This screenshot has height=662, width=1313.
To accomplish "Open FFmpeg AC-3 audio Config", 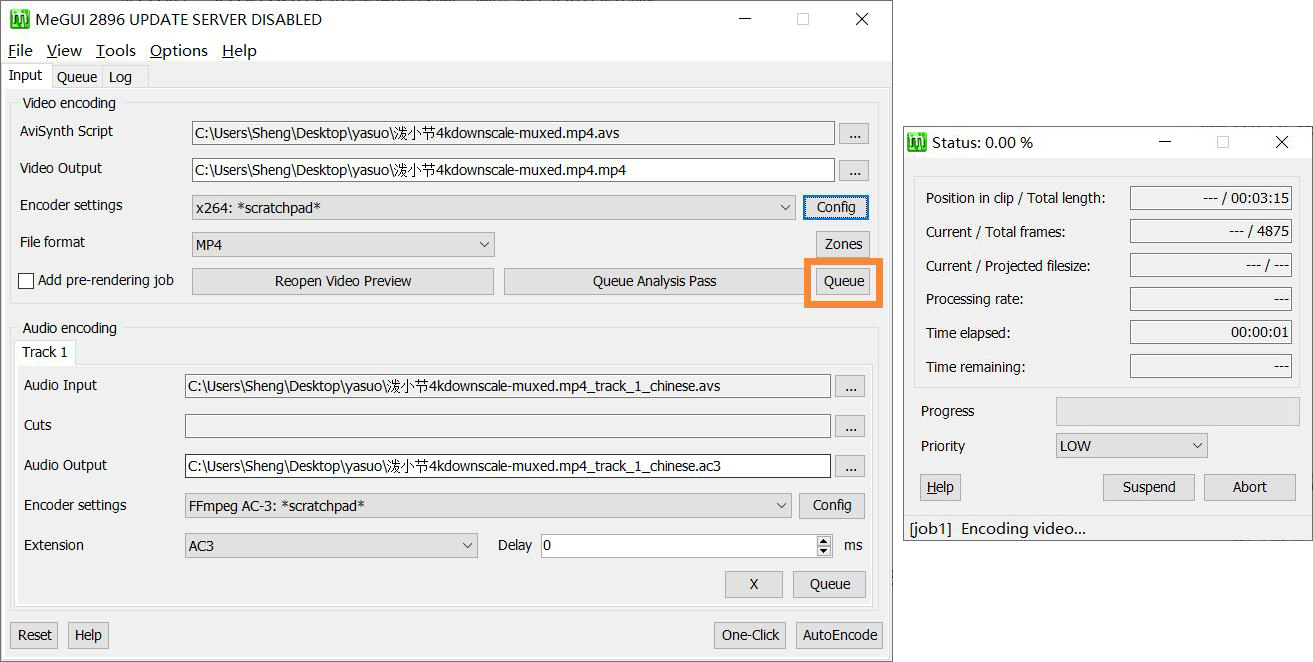I will click(x=832, y=506).
